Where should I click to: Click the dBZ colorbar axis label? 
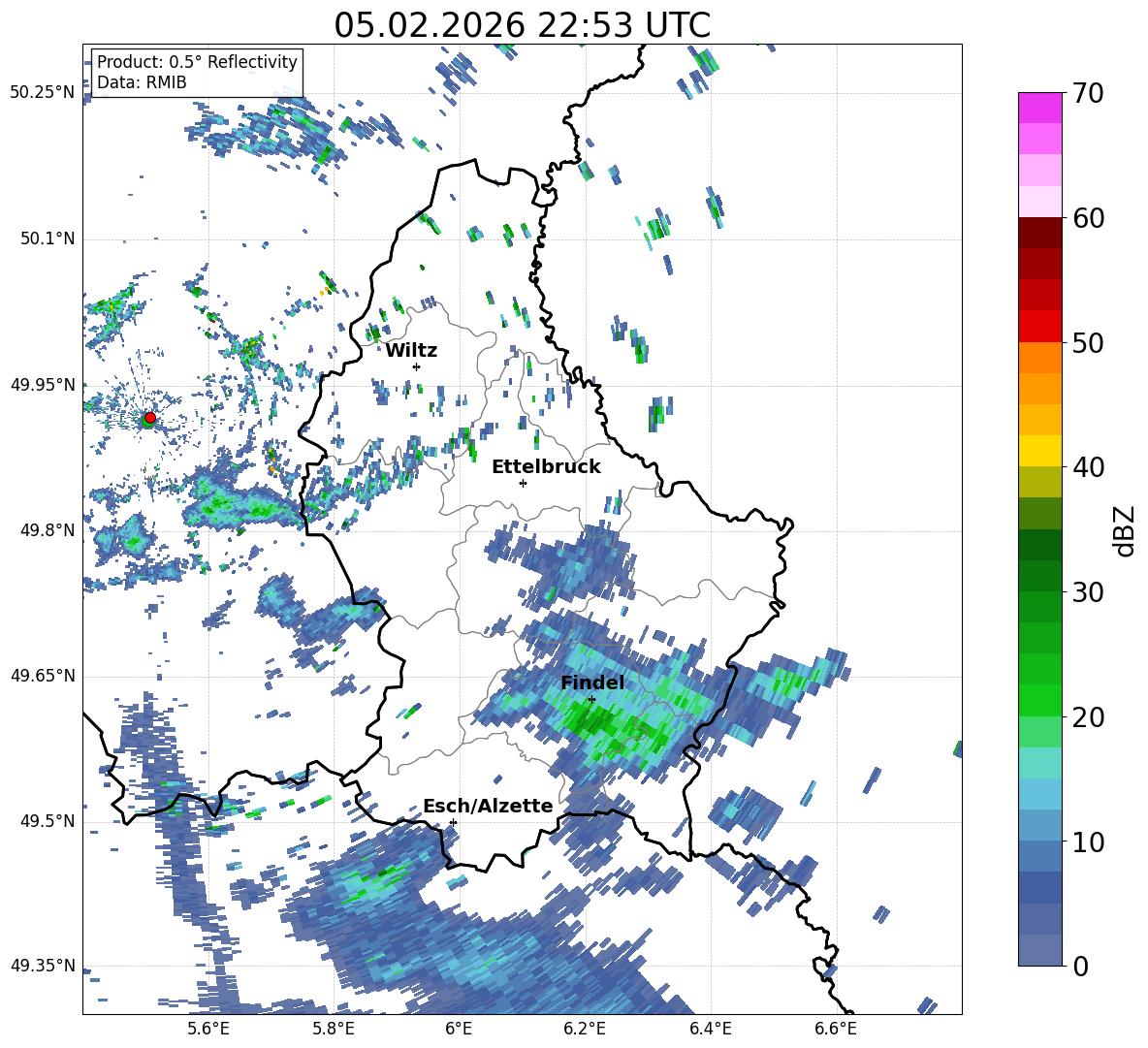[1126, 529]
